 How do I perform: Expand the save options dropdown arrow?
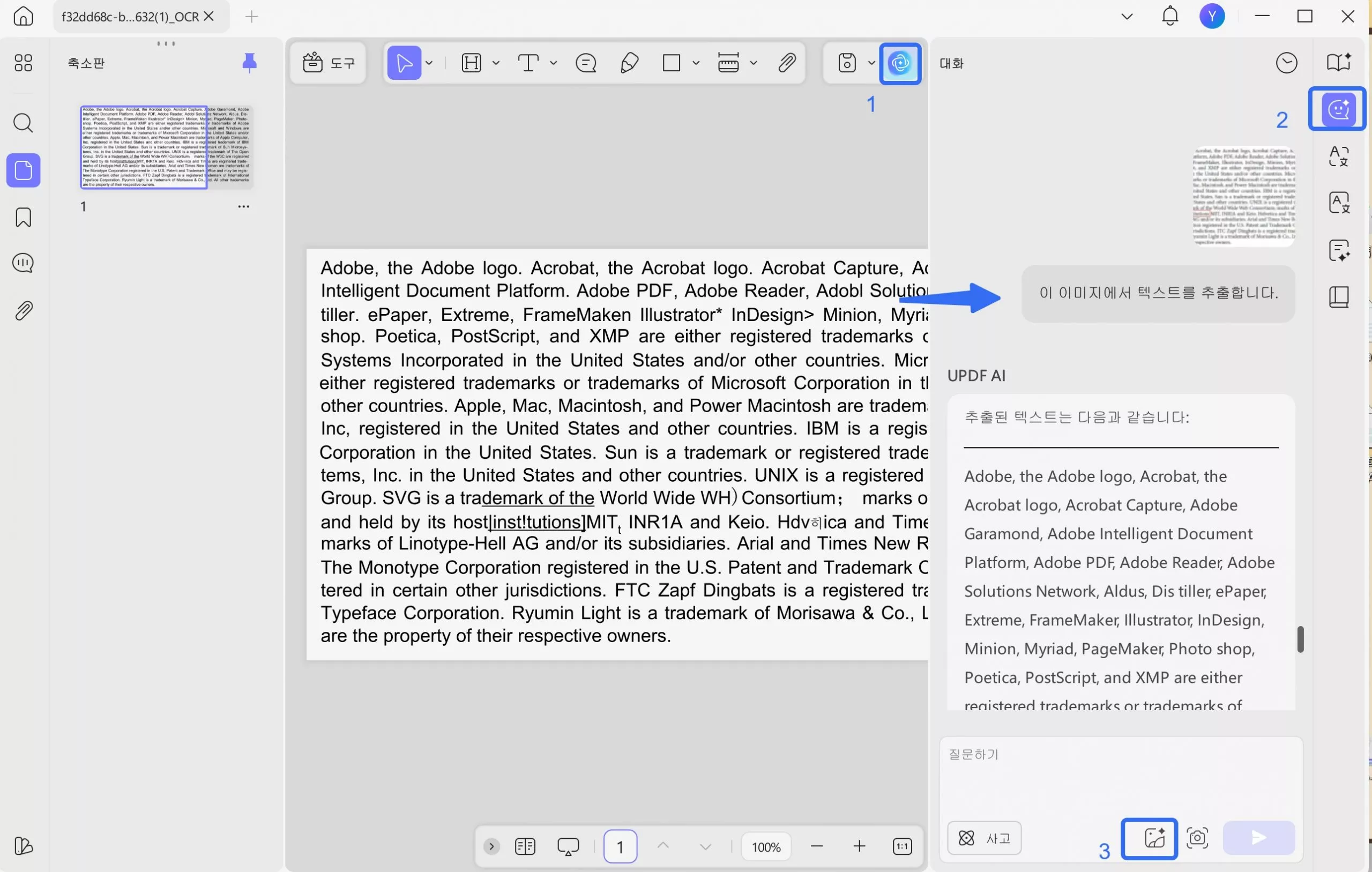[871, 63]
